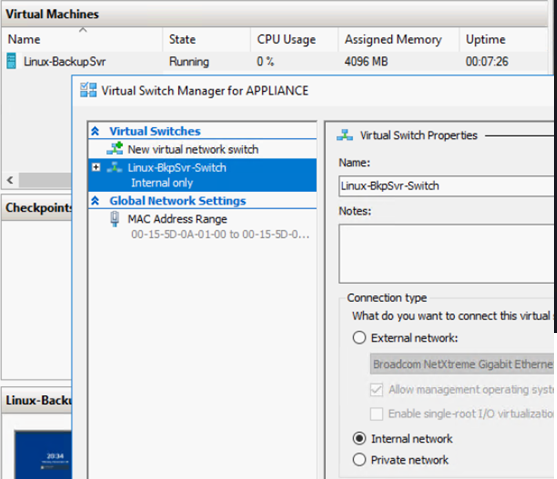Screen dimensions: 557x479
Task: Click the Linux-BkpSvr-Switch network icon
Action: 114,167
